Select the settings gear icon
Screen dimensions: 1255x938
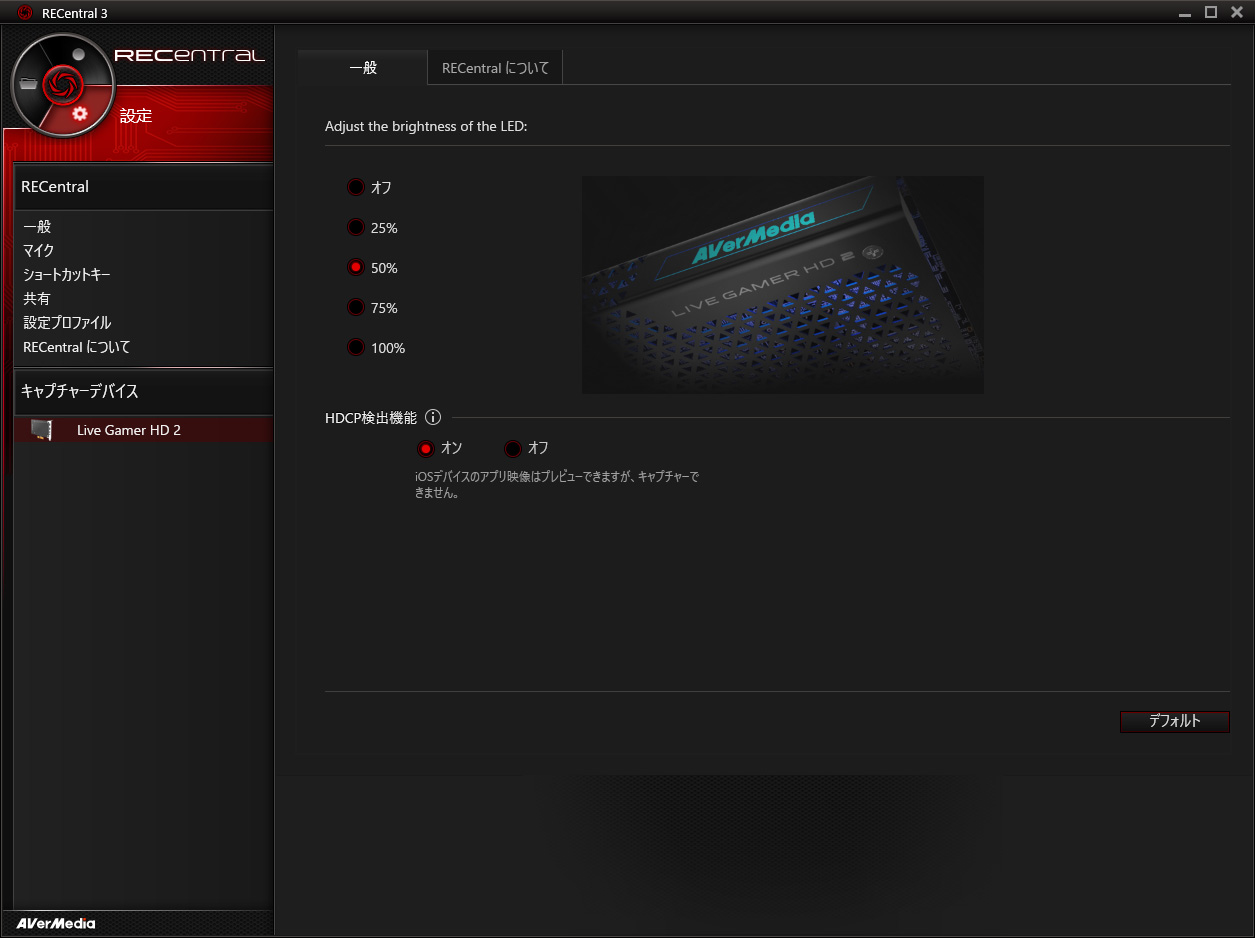pos(80,114)
